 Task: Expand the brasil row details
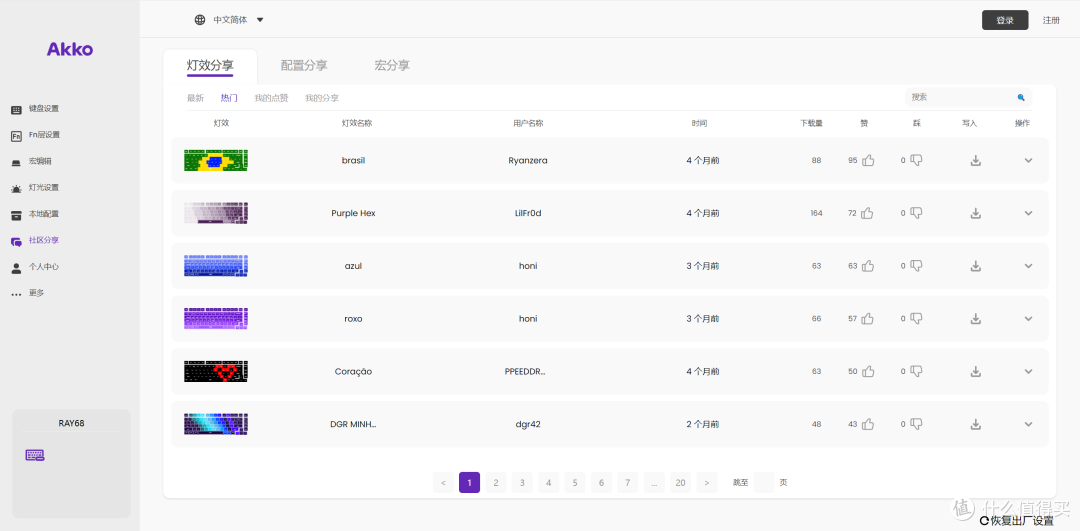[1028, 160]
